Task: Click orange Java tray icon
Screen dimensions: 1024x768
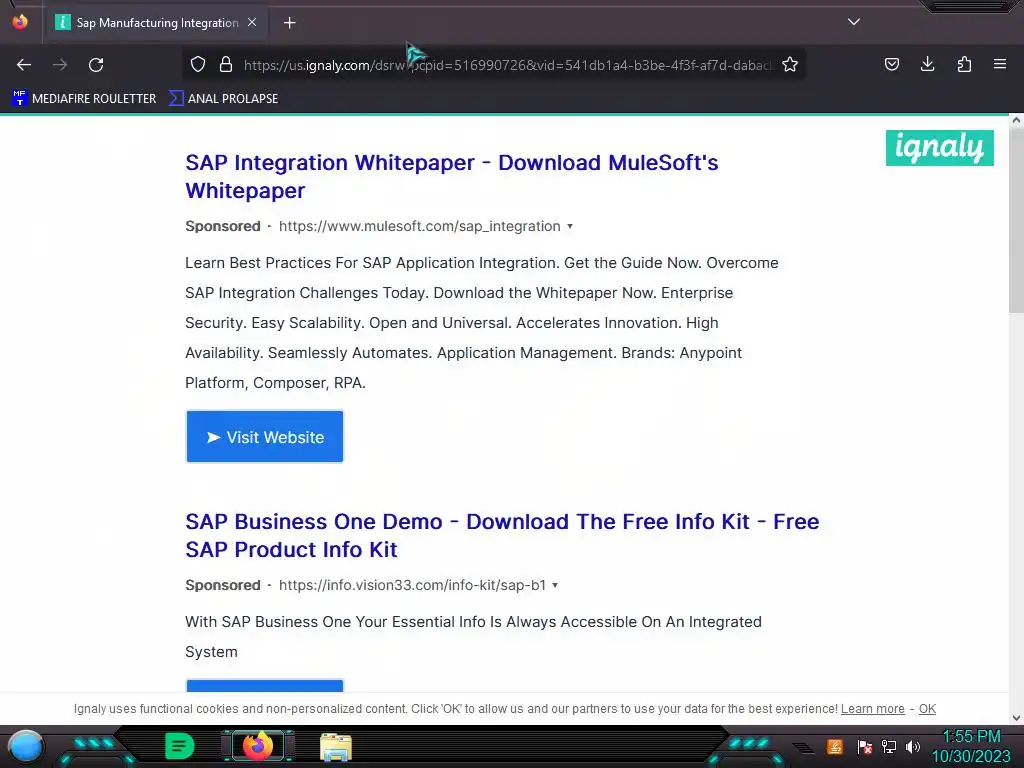Action: pos(834,747)
